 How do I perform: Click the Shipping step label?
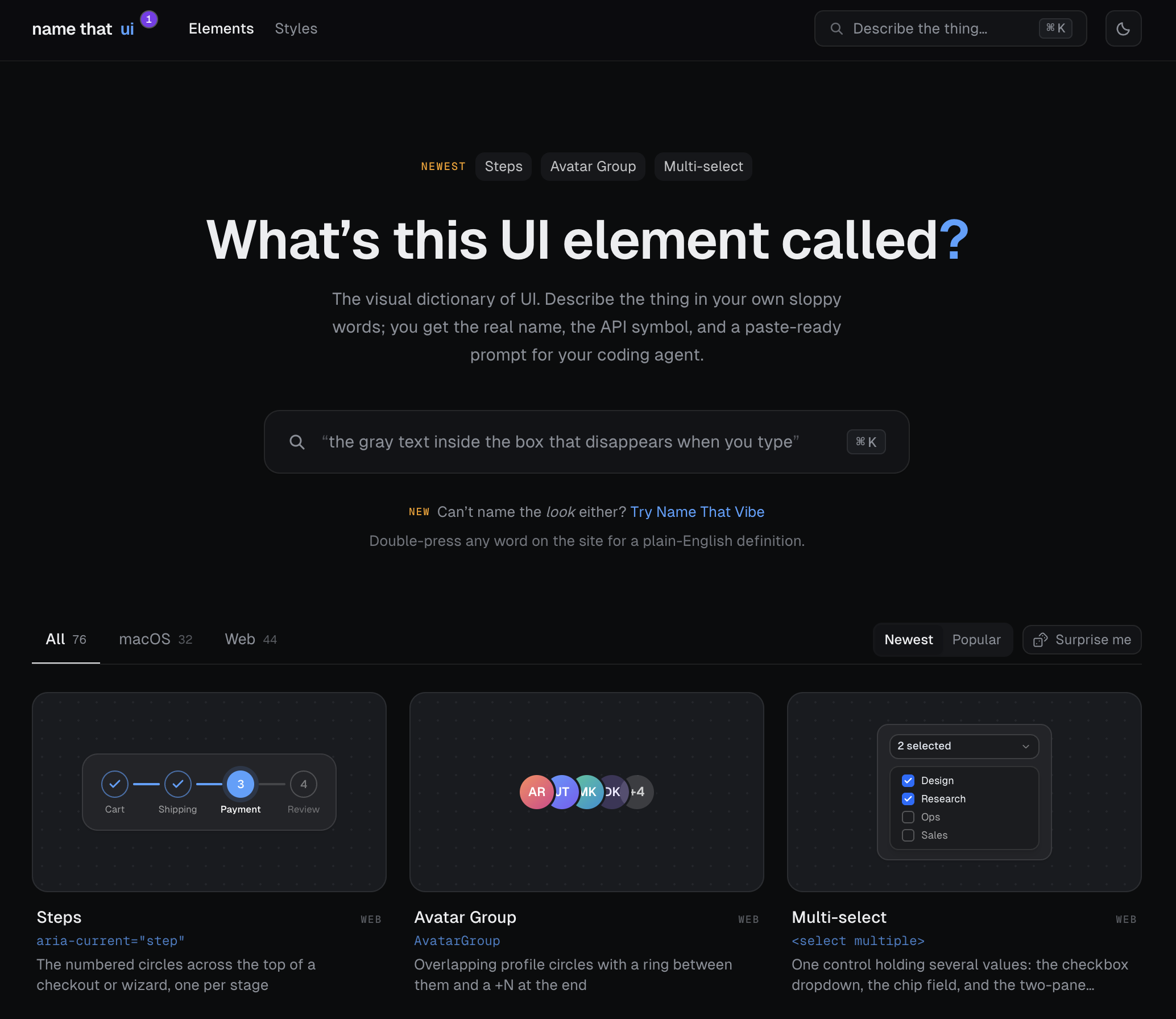tap(178, 809)
